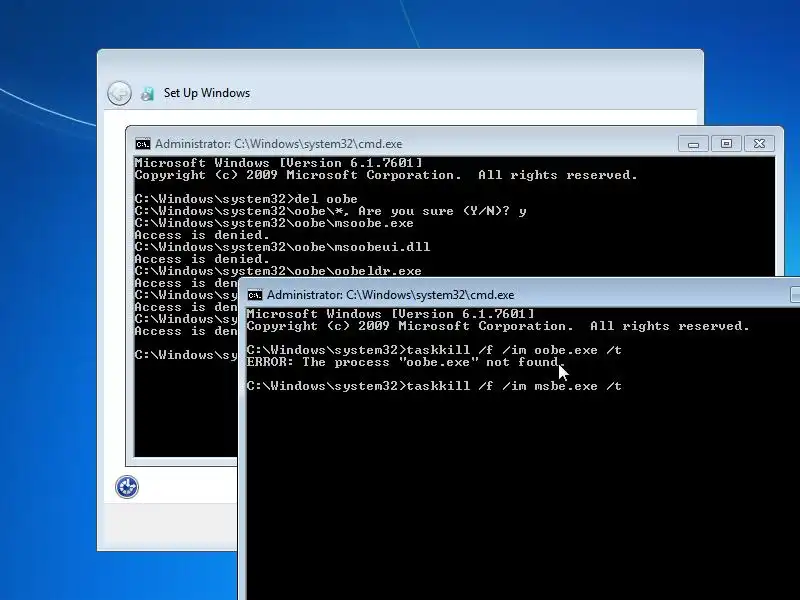
Task: Click the 'del oobe' command line in rear window
Action: [246, 199]
